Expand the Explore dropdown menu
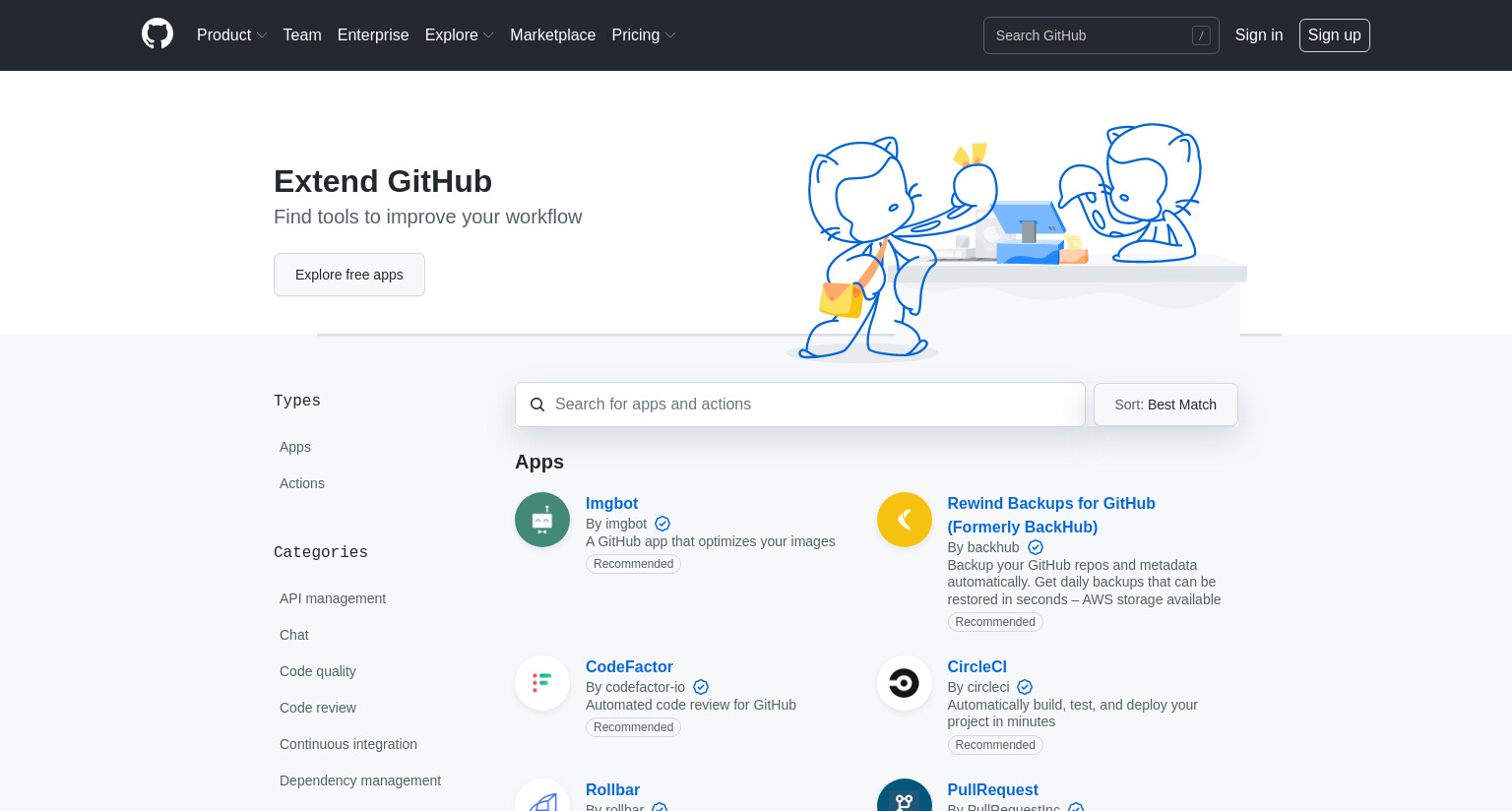The height and width of the screenshot is (811, 1512). coord(459,34)
